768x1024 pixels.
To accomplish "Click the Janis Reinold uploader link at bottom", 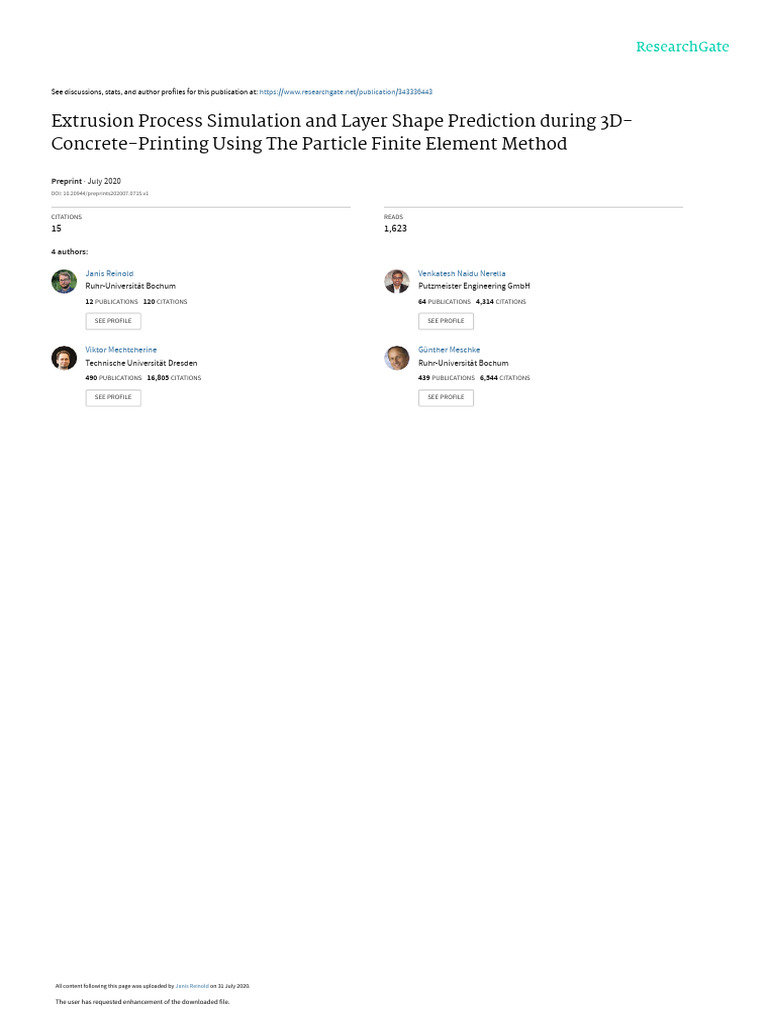I will tap(192, 985).
